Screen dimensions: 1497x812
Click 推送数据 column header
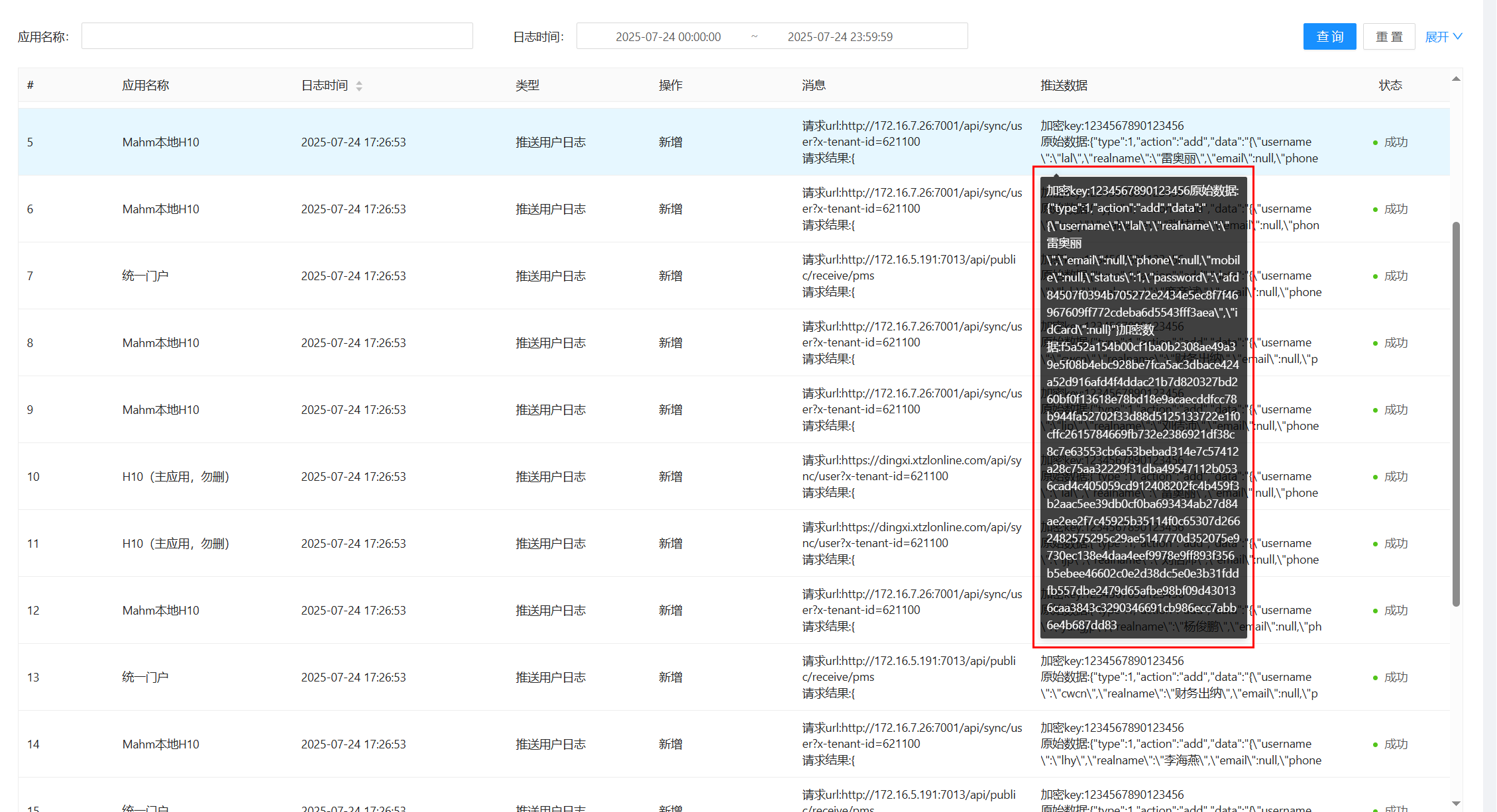coord(1064,85)
